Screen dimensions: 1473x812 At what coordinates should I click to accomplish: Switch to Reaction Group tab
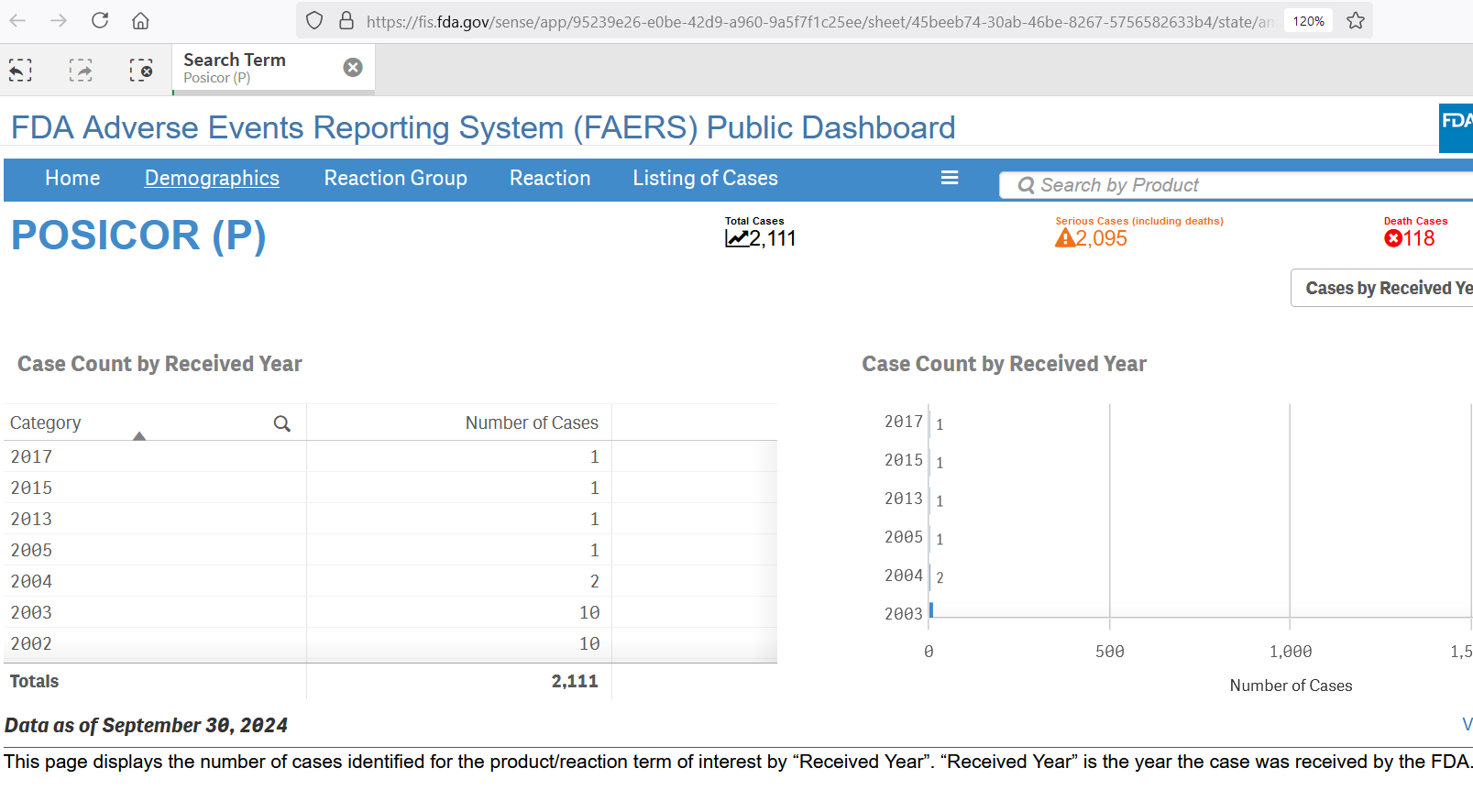click(396, 179)
